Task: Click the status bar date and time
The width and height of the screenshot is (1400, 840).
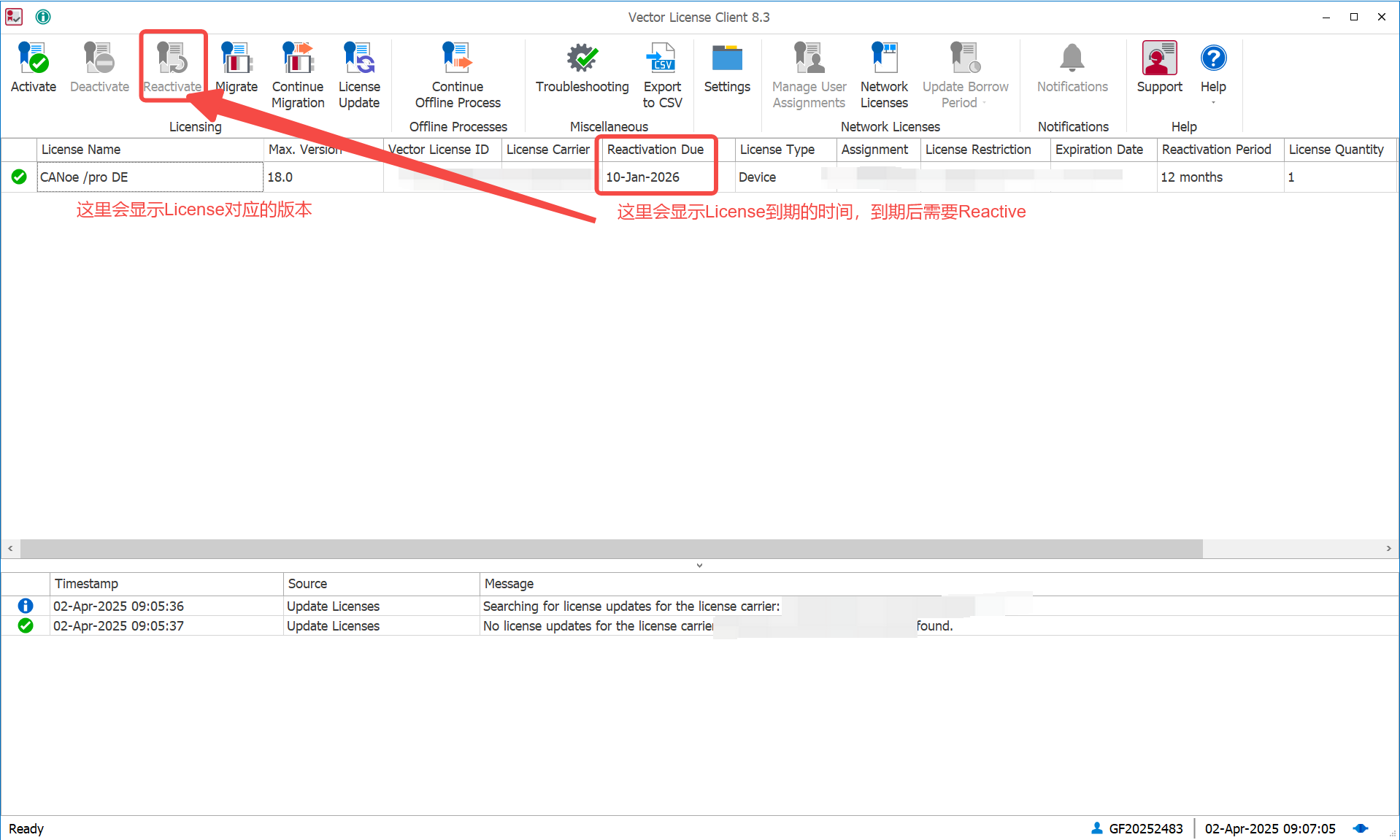Action: coord(1270,829)
